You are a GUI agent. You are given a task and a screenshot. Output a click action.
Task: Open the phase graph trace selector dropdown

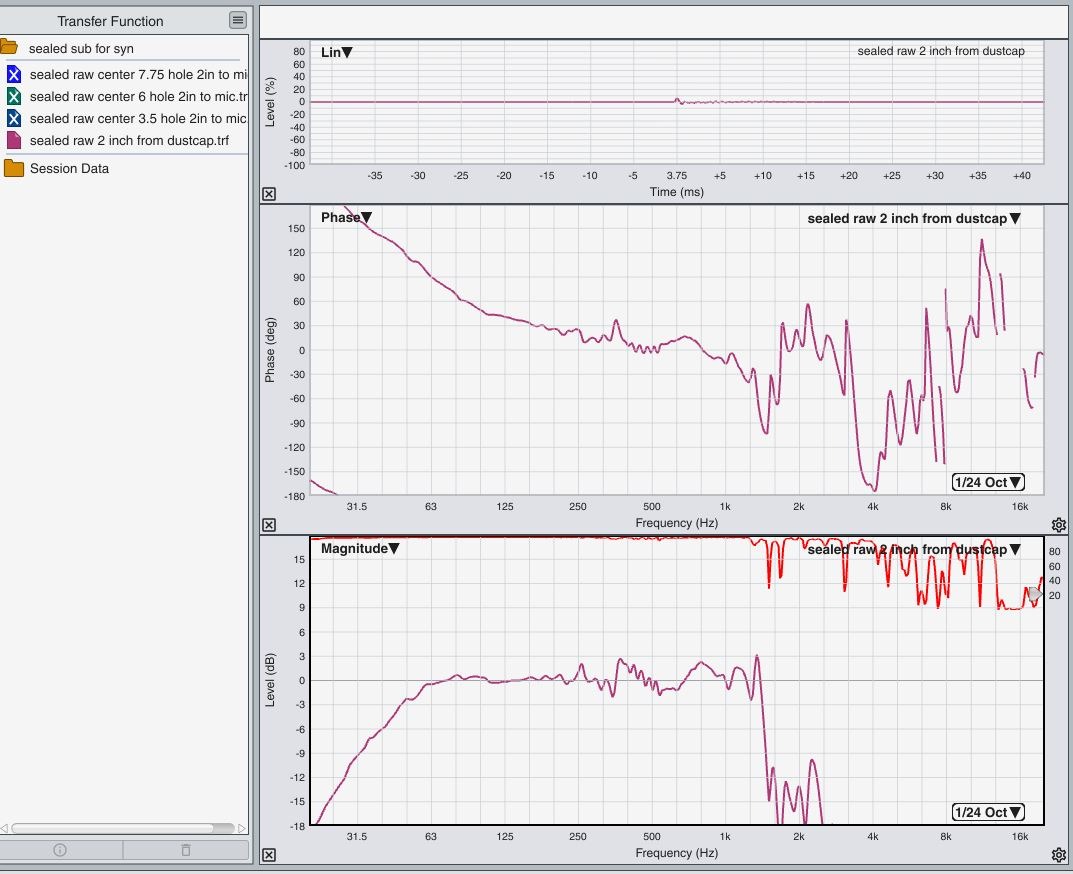(x=914, y=218)
